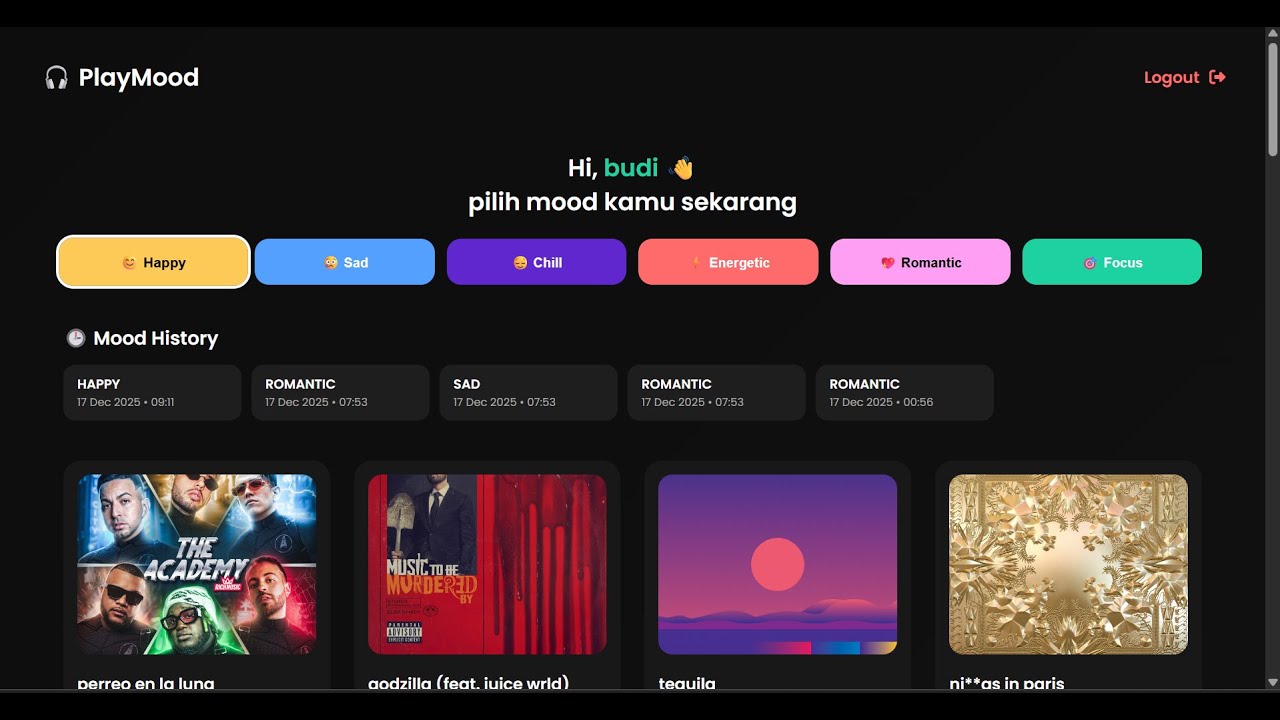
Task: Click the target emoji on Focus button
Action: pyautogui.click(x=1090, y=263)
